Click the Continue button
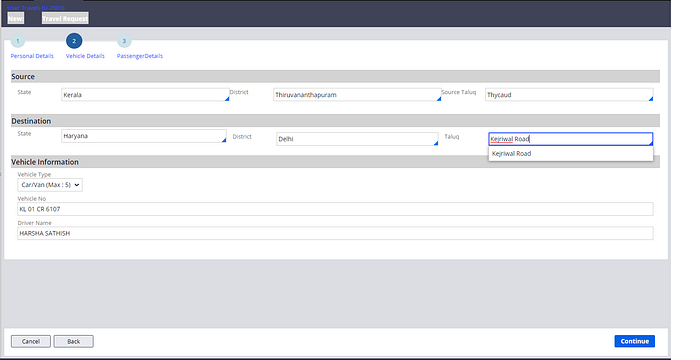The height and width of the screenshot is (360, 700). coord(634,341)
